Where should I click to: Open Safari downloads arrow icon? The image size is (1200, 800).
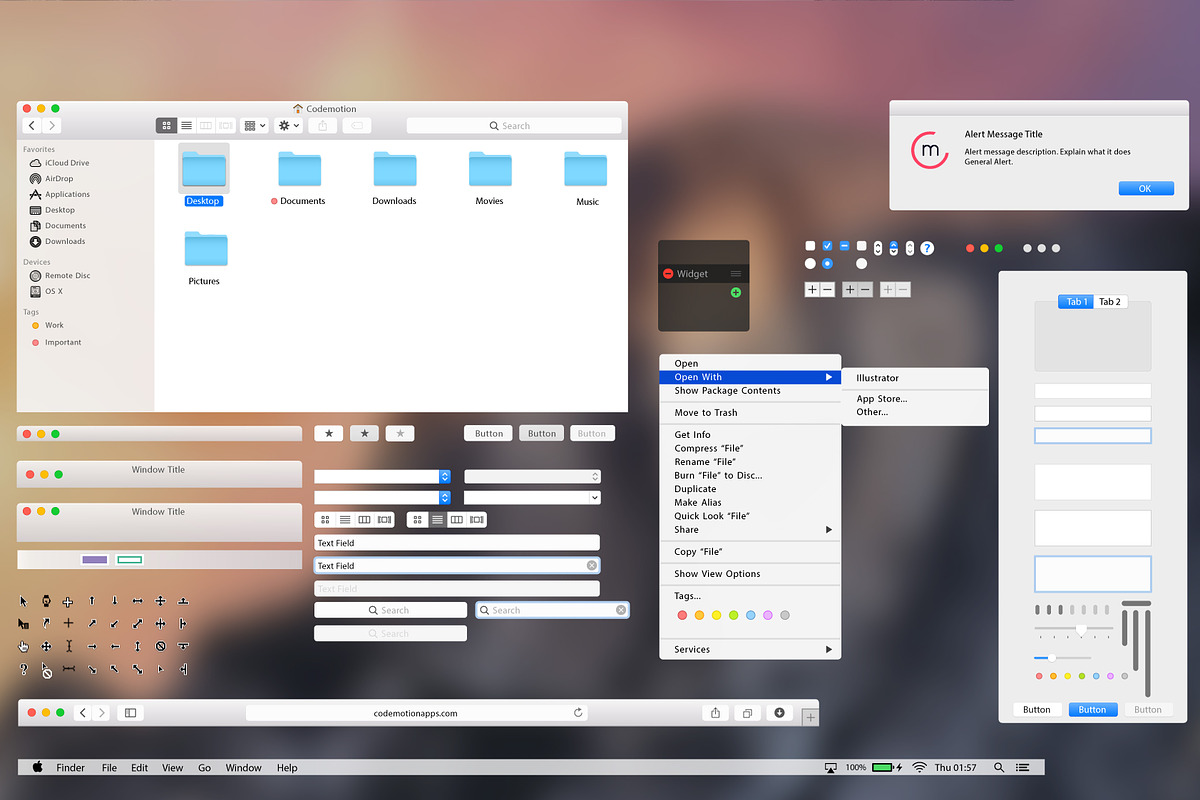coord(780,713)
